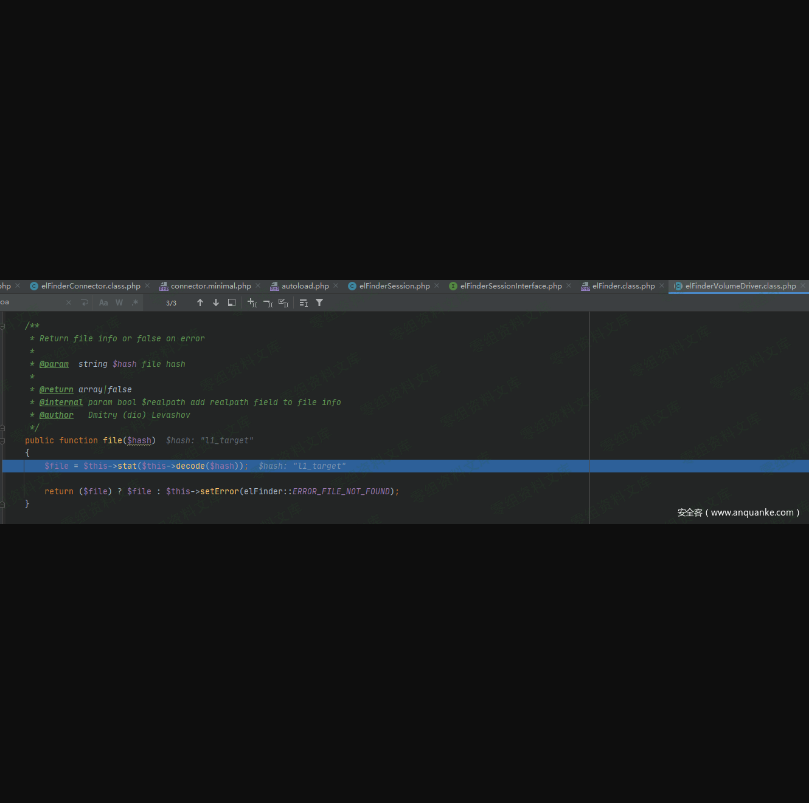Click the @return doc tag
Viewport: 809px width, 803px height.
pyautogui.click(x=56, y=389)
